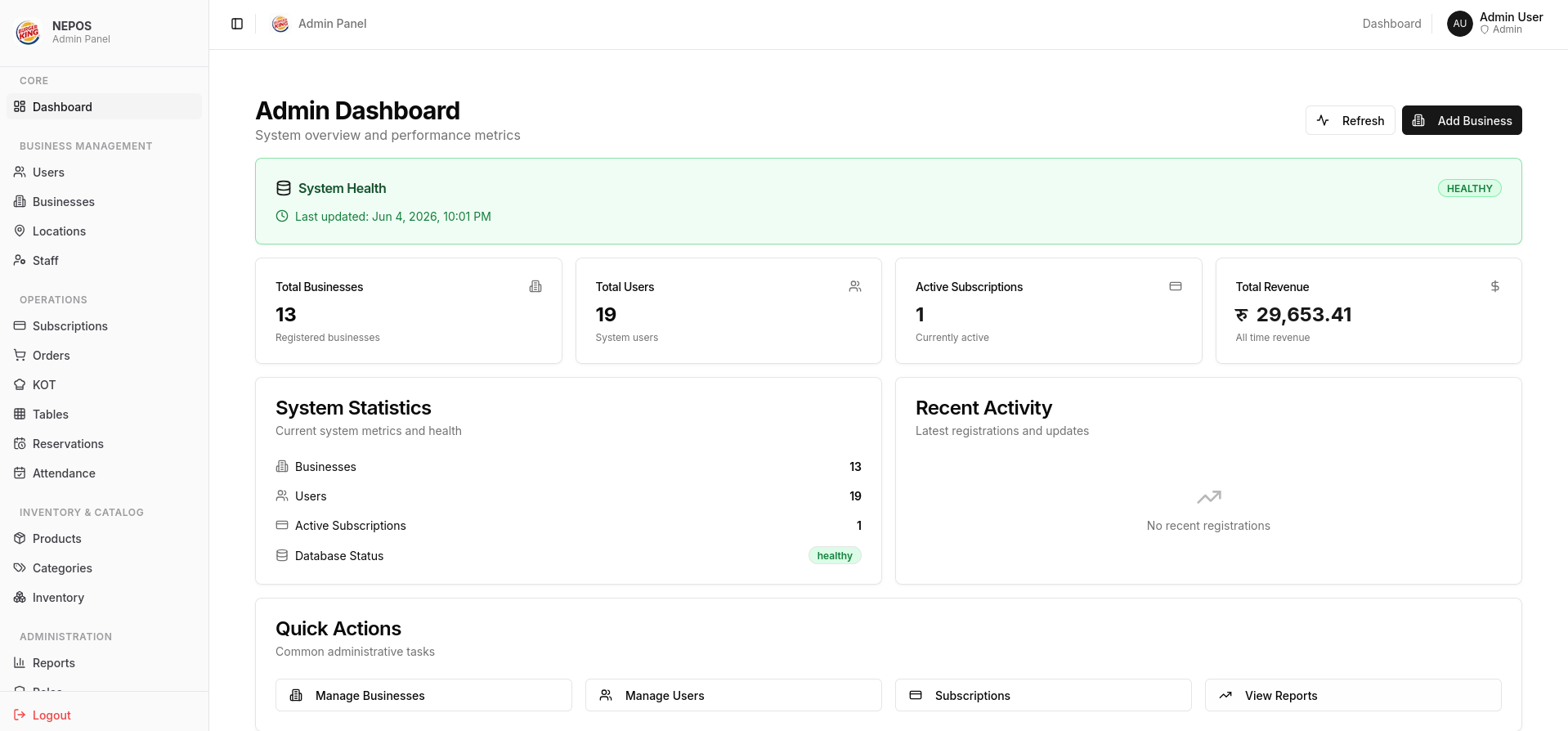Image resolution: width=1568 pixels, height=731 pixels.
Task: Click the Refresh button
Action: [1351, 120]
